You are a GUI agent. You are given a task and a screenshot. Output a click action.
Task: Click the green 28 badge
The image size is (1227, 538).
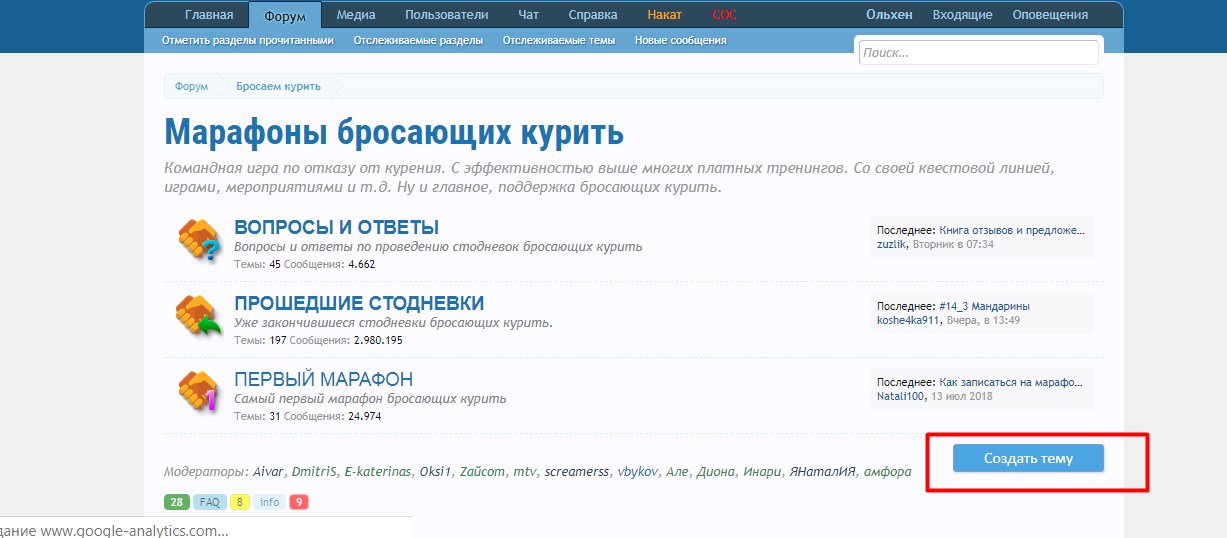176,502
